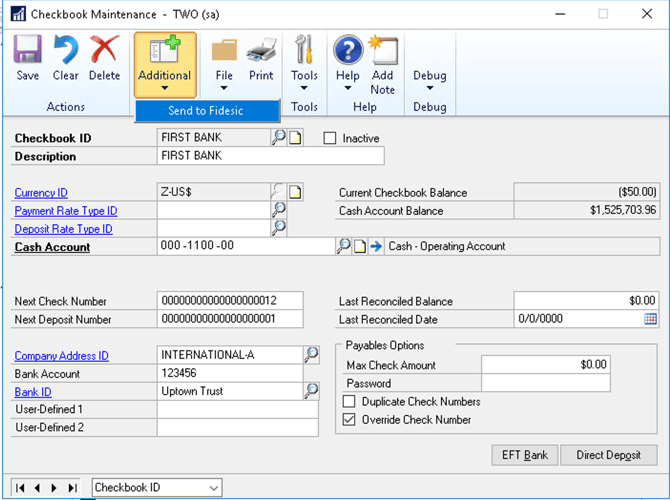
Task: Open Last Reconciled Date calendar icon
Action: point(650,319)
